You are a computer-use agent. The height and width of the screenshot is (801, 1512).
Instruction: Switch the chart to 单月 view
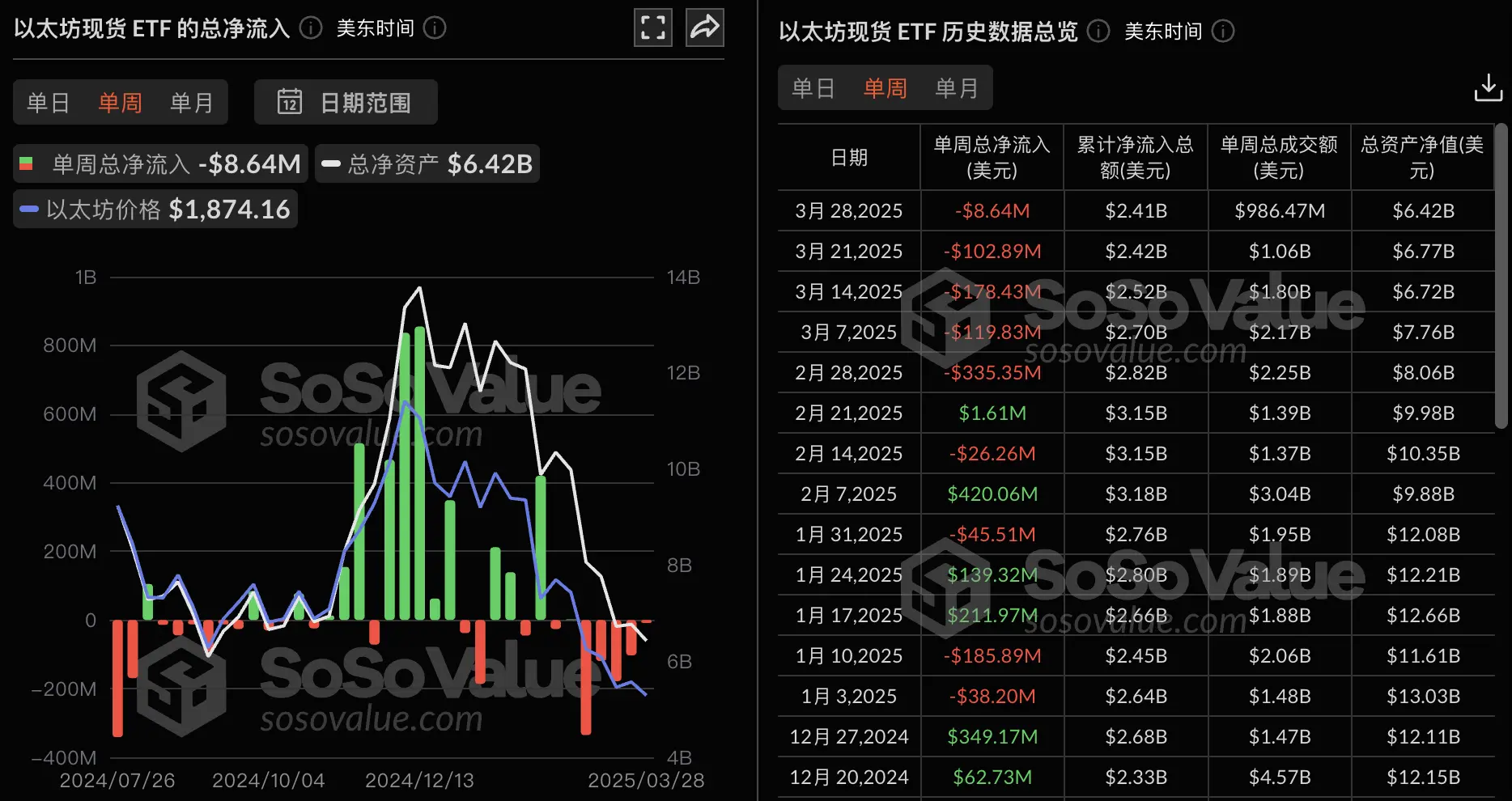pos(191,102)
